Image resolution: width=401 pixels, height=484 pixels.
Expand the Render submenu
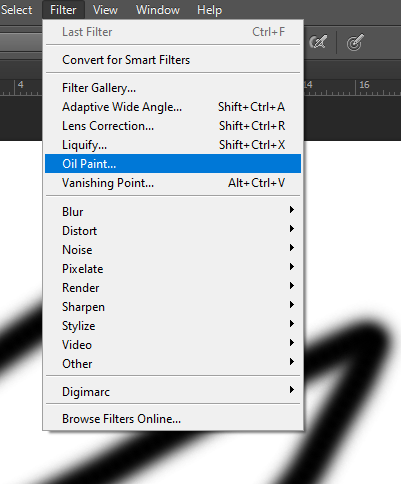coord(173,288)
